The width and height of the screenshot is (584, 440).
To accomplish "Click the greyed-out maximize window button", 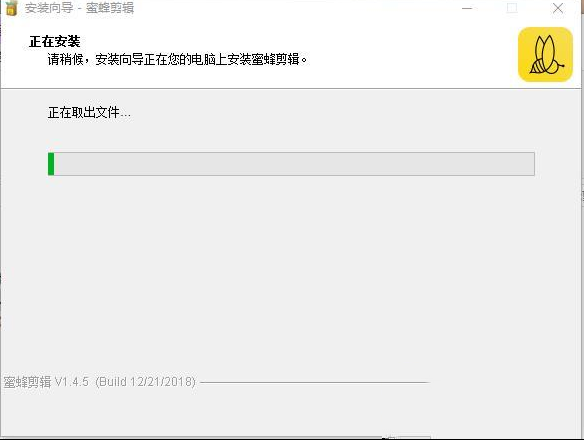I will (x=512, y=8).
